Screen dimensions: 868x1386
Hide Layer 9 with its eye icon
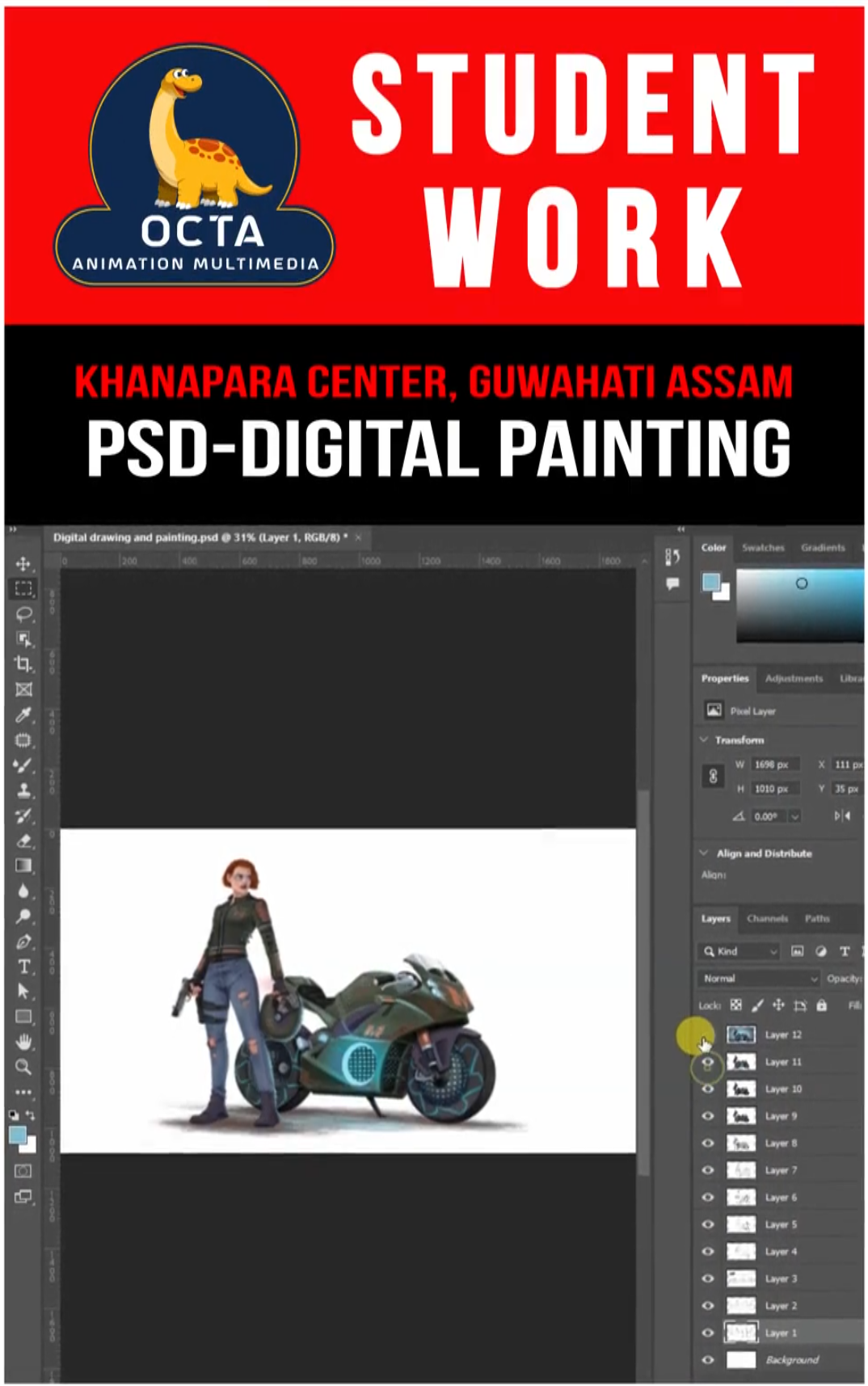point(708,1116)
